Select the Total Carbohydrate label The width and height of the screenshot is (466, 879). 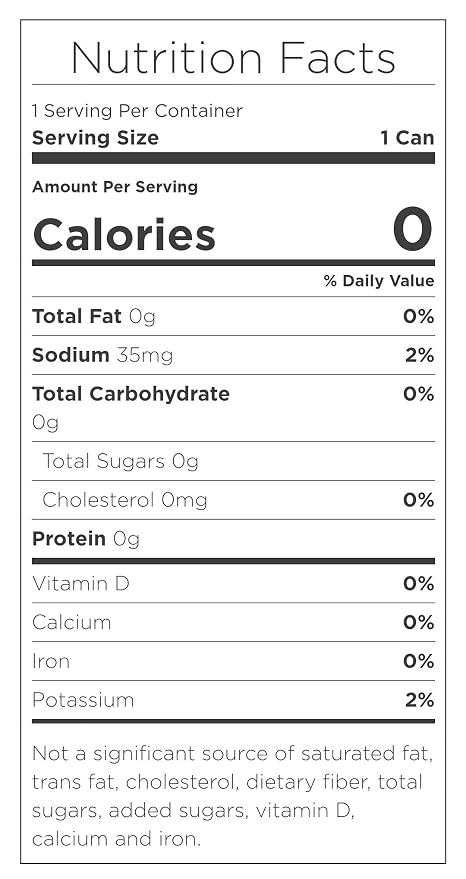tap(131, 395)
